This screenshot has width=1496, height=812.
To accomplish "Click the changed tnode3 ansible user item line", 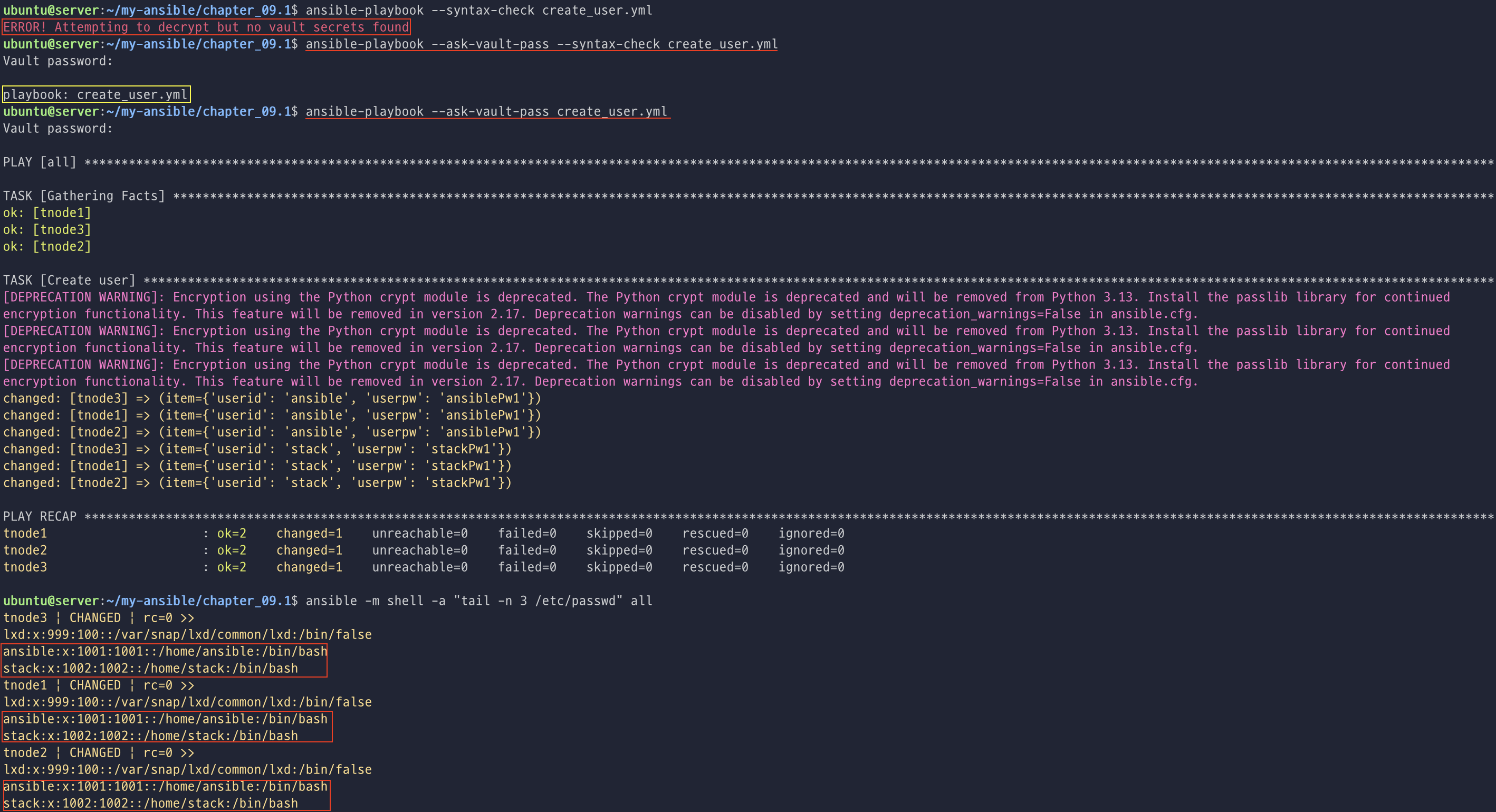I will [272, 398].
